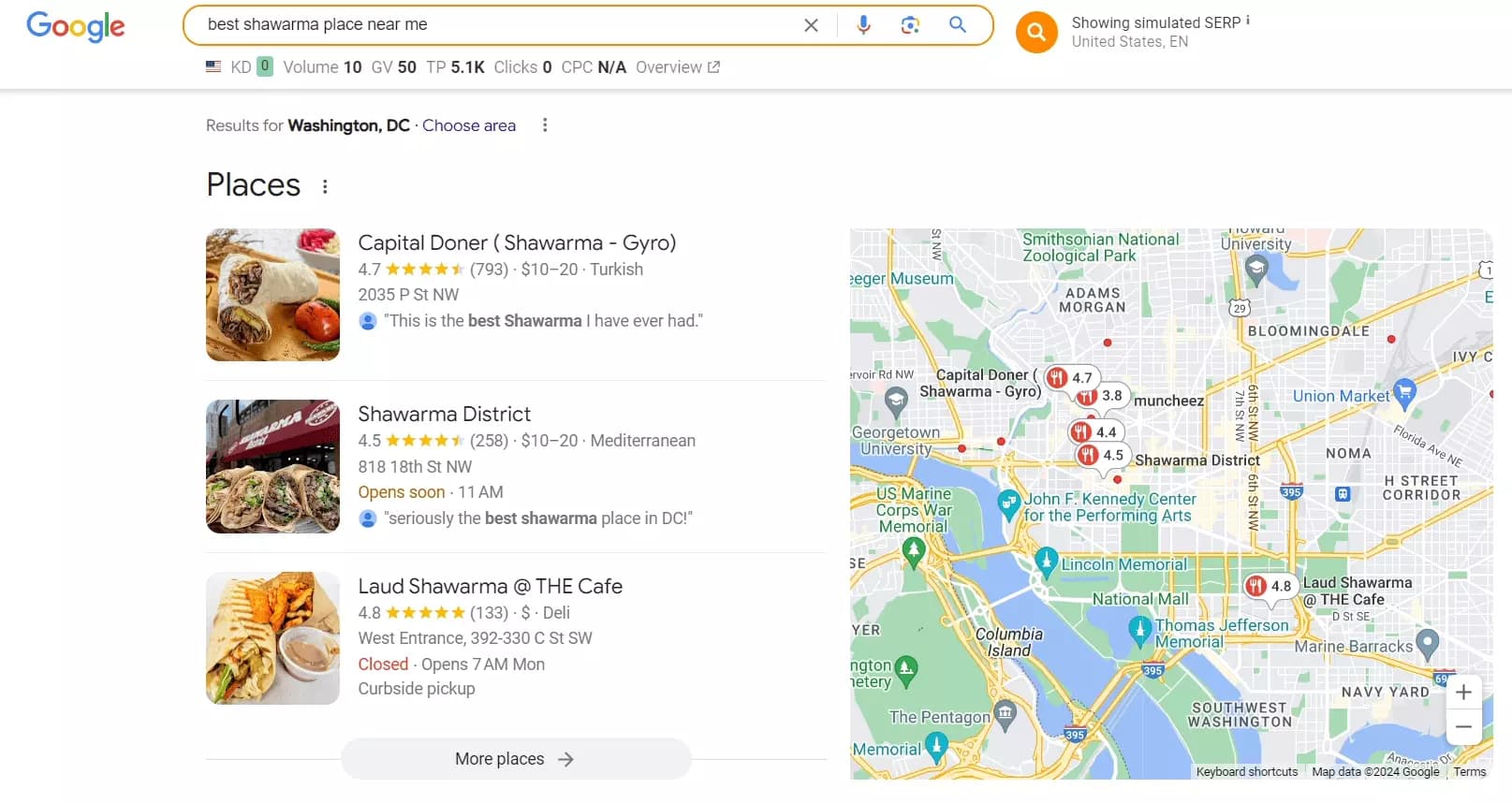Viewport: 1512px width, 803px height.
Task: Clear the search query with X
Action: [x=811, y=25]
